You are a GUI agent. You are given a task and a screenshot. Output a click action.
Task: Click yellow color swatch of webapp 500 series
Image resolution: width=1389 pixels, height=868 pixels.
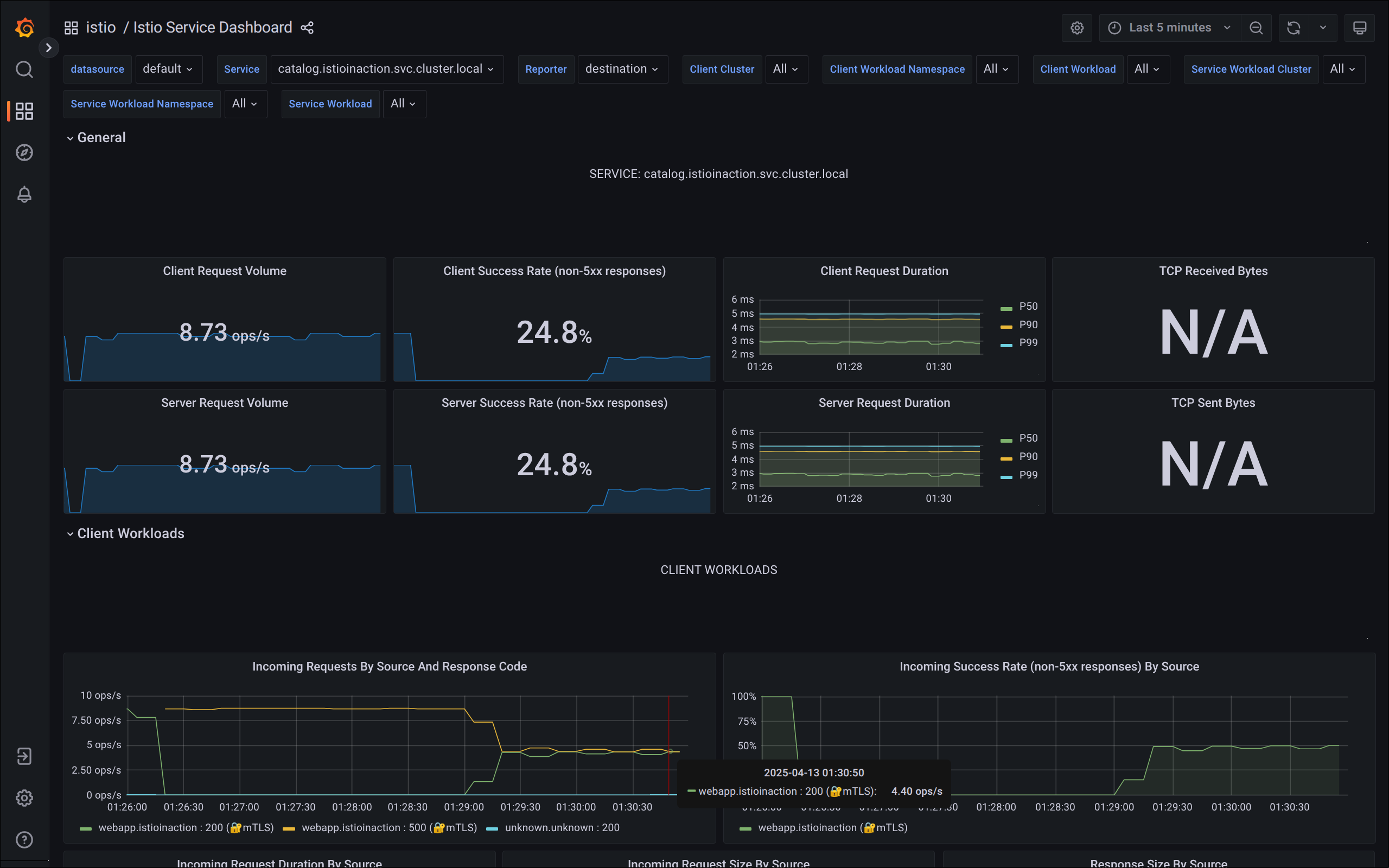coord(289,829)
